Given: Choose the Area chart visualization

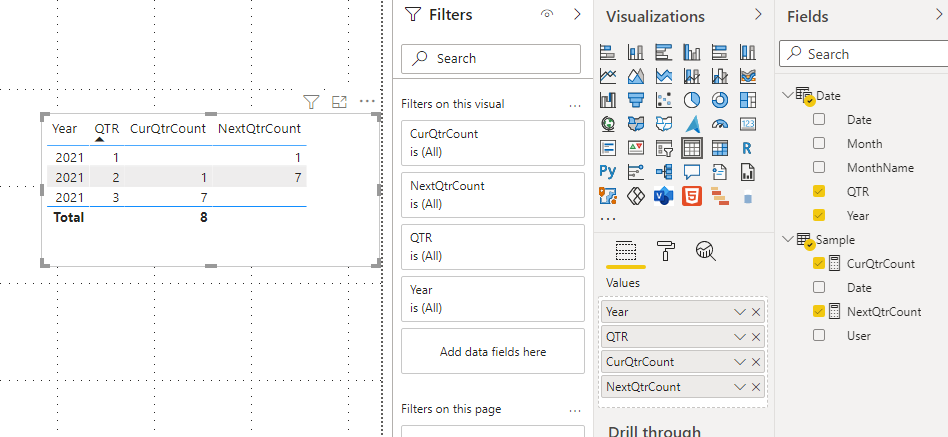Looking at the screenshot, I should tap(635, 76).
